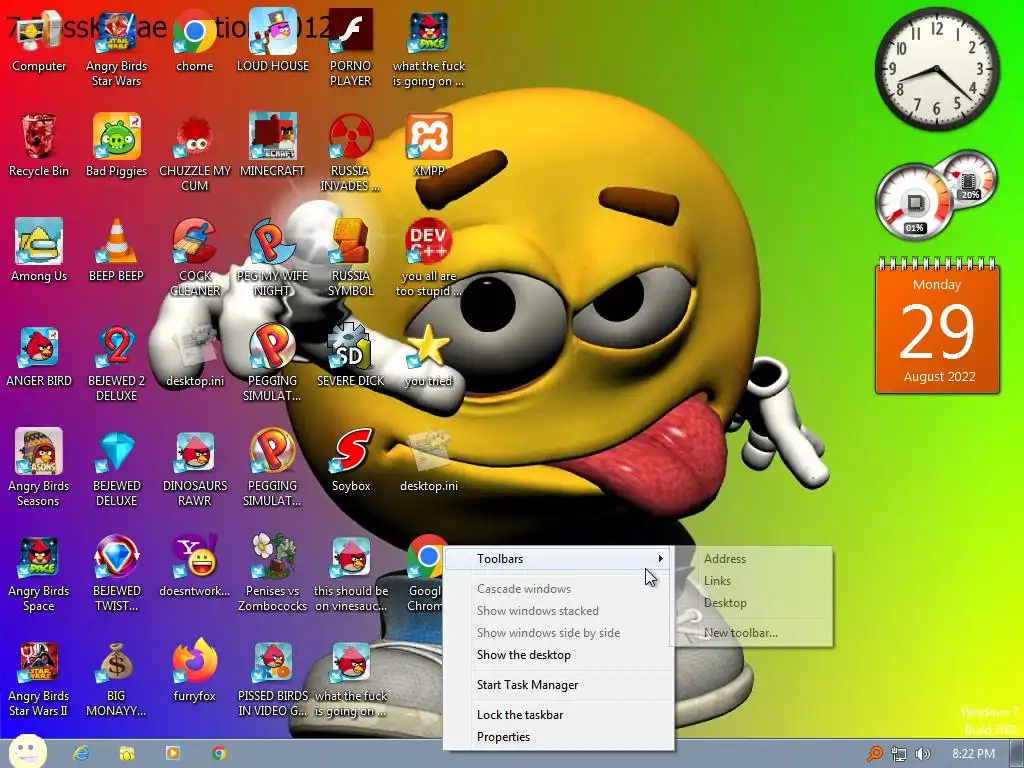
Task: Select the BEJEWED TWIST shortcut
Action: pos(116,573)
